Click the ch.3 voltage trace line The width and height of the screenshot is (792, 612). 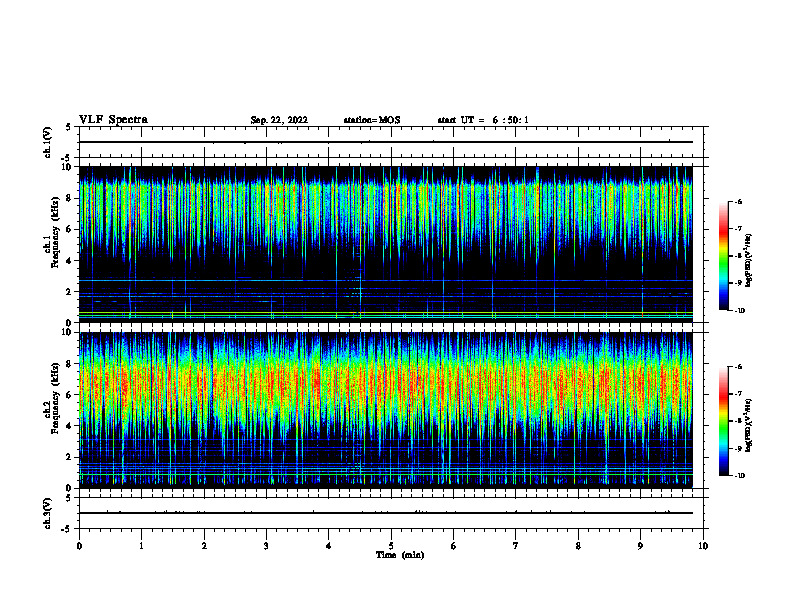click(386, 513)
